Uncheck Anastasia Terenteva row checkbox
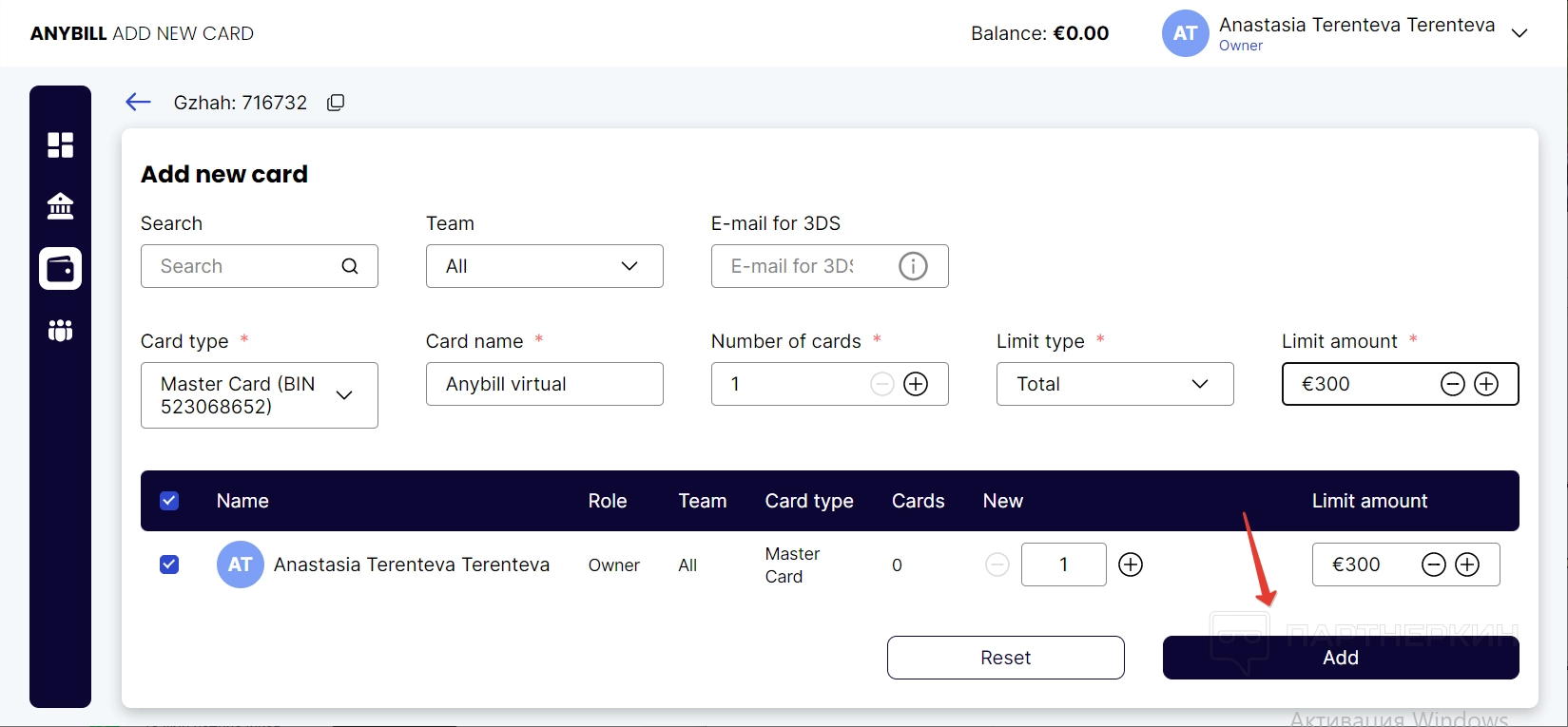1568x727 pixels. pos(169,564)
